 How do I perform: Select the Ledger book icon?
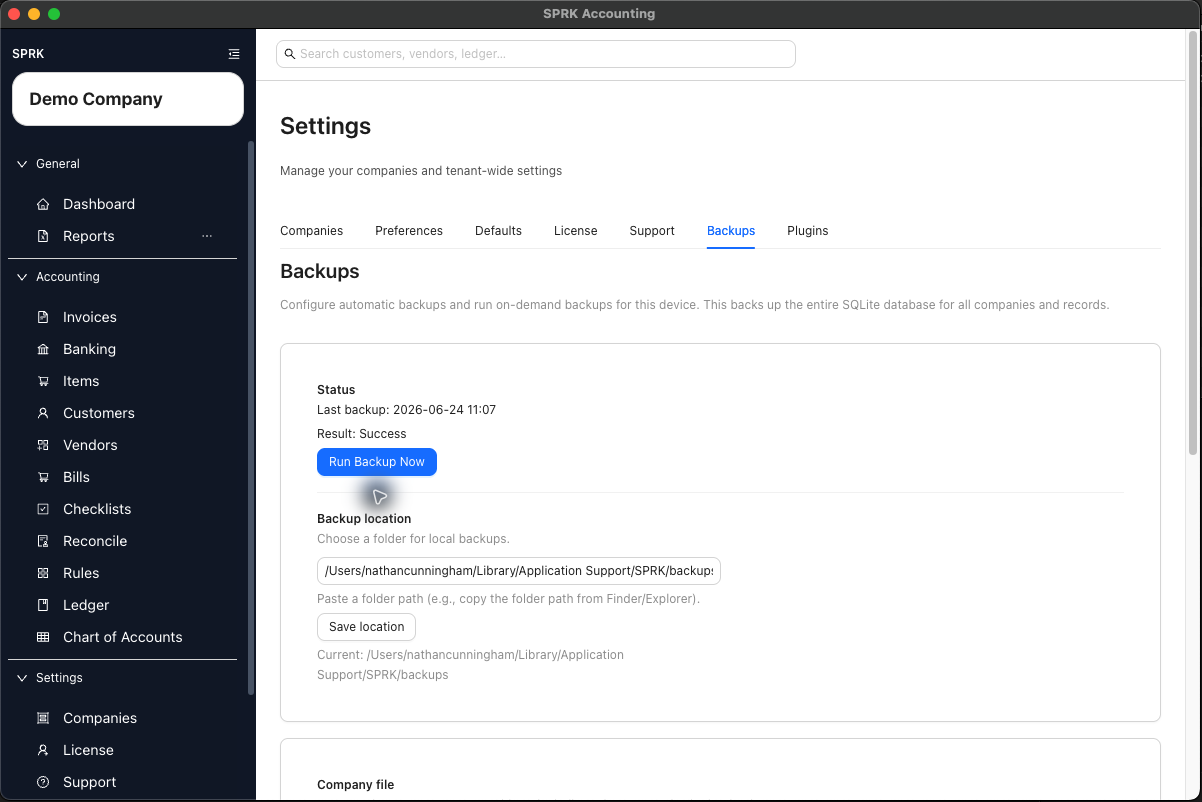43,605
